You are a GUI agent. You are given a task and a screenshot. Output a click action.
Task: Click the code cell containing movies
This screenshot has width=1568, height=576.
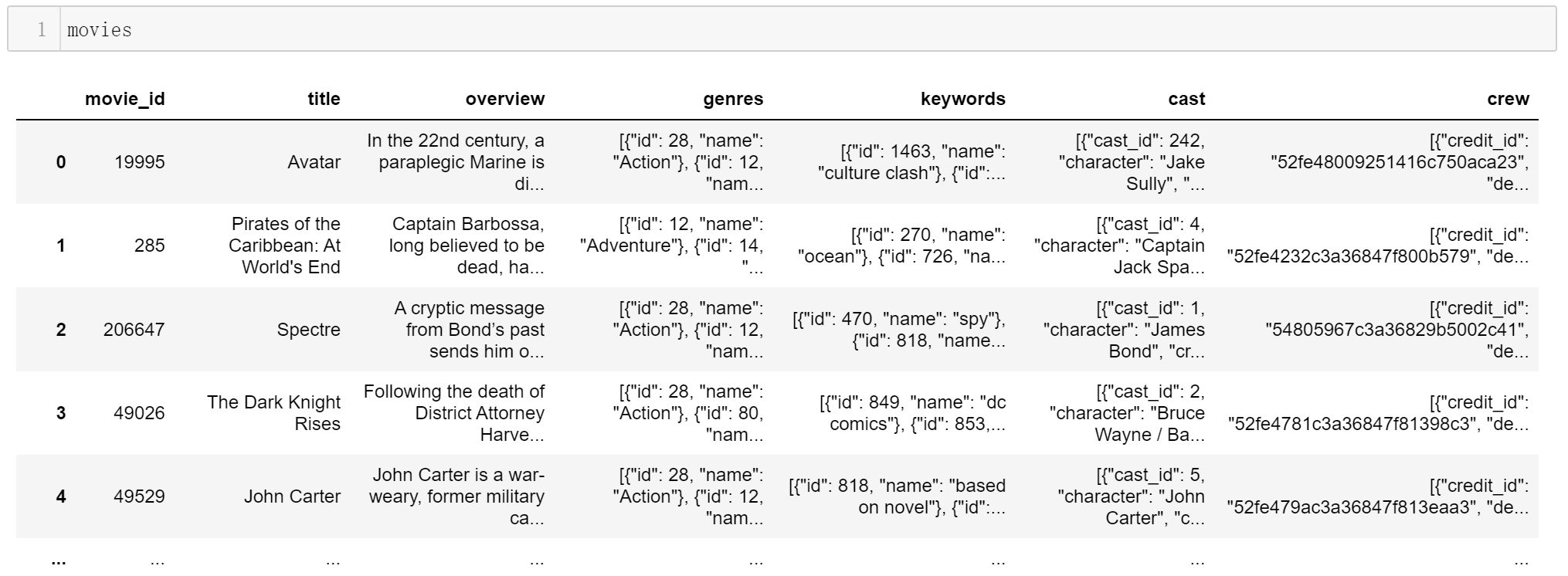(x=782, y=29)
